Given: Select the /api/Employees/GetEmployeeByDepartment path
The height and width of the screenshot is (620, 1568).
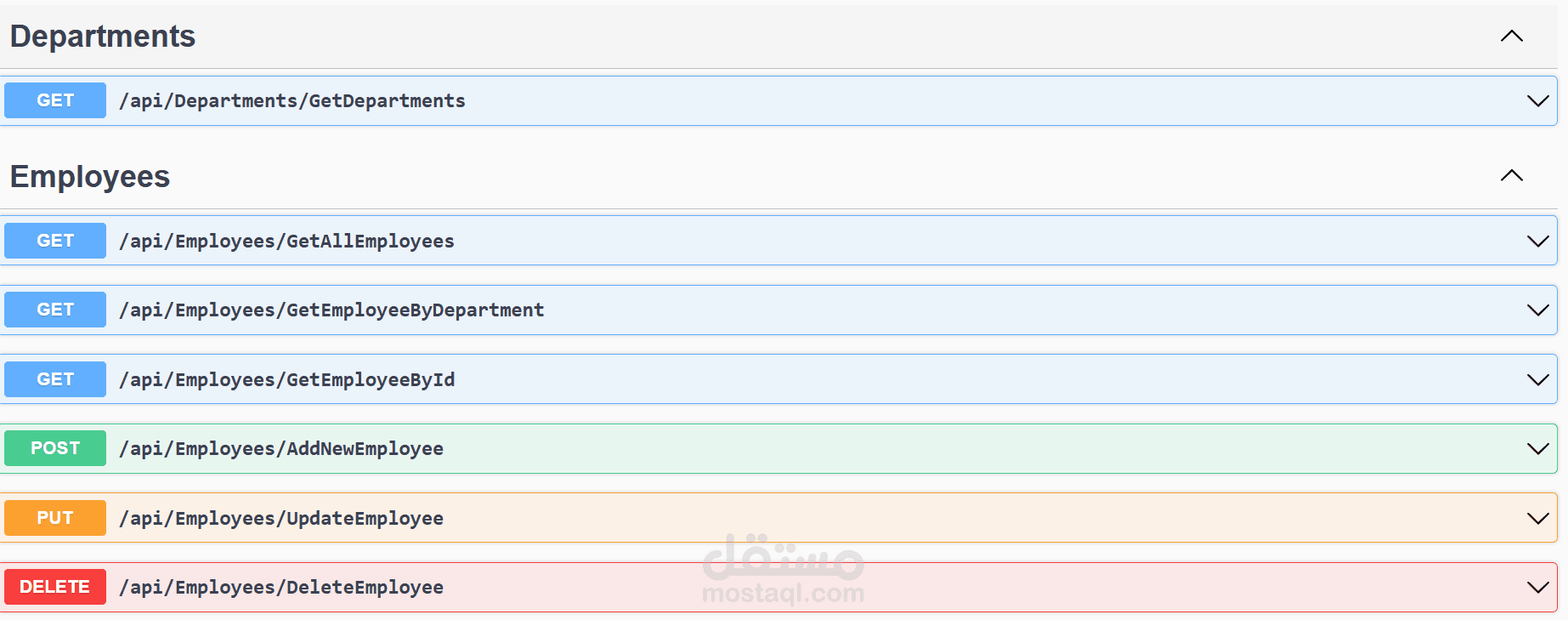Looking at the screenshot, I should [332, 310].
